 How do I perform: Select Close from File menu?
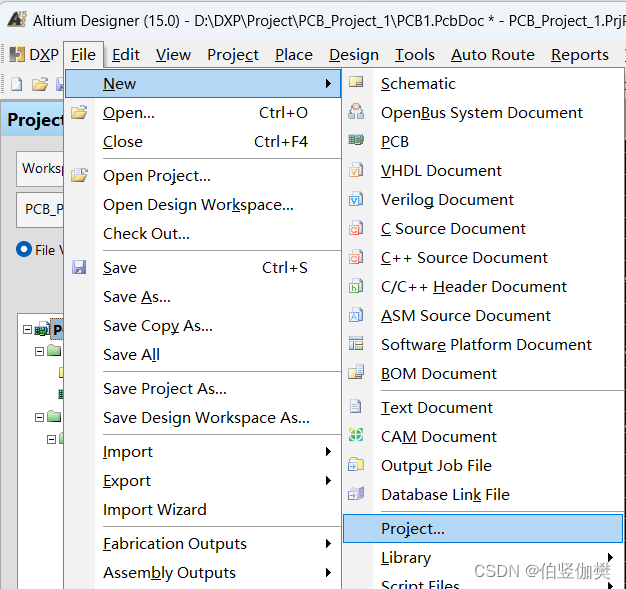tap(203, 142)
